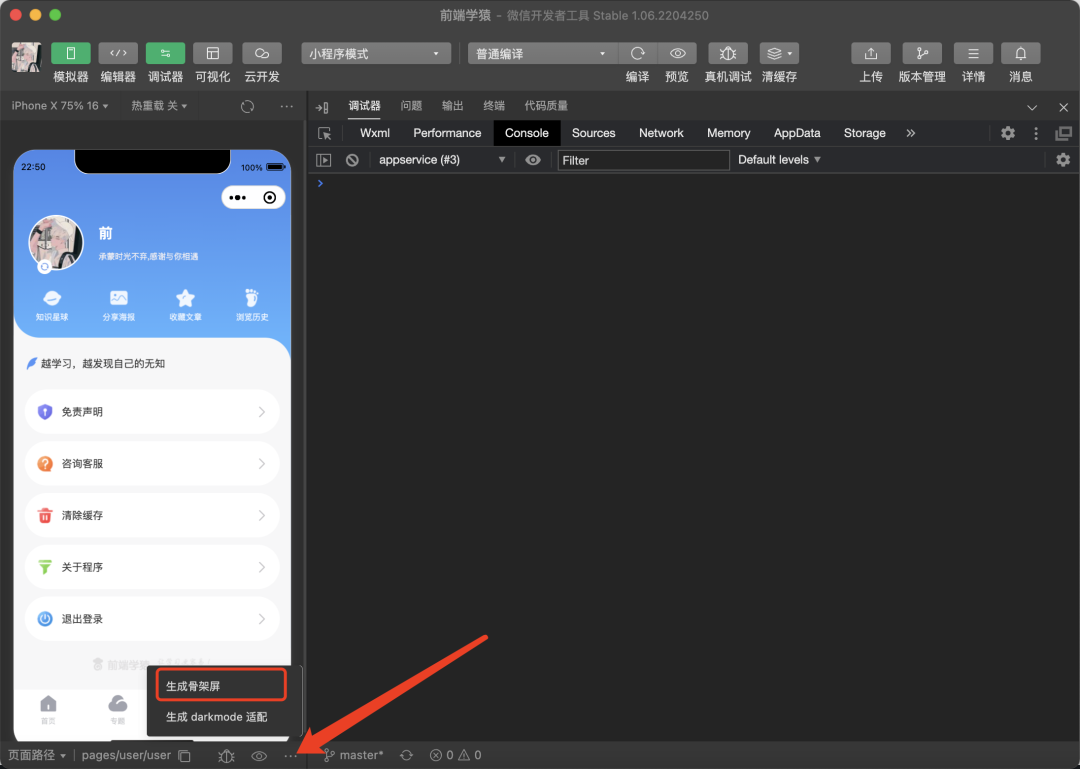Open the 小程序模式 mode dropdown
The image size is (1080, 769).
[x=375, y=54]
